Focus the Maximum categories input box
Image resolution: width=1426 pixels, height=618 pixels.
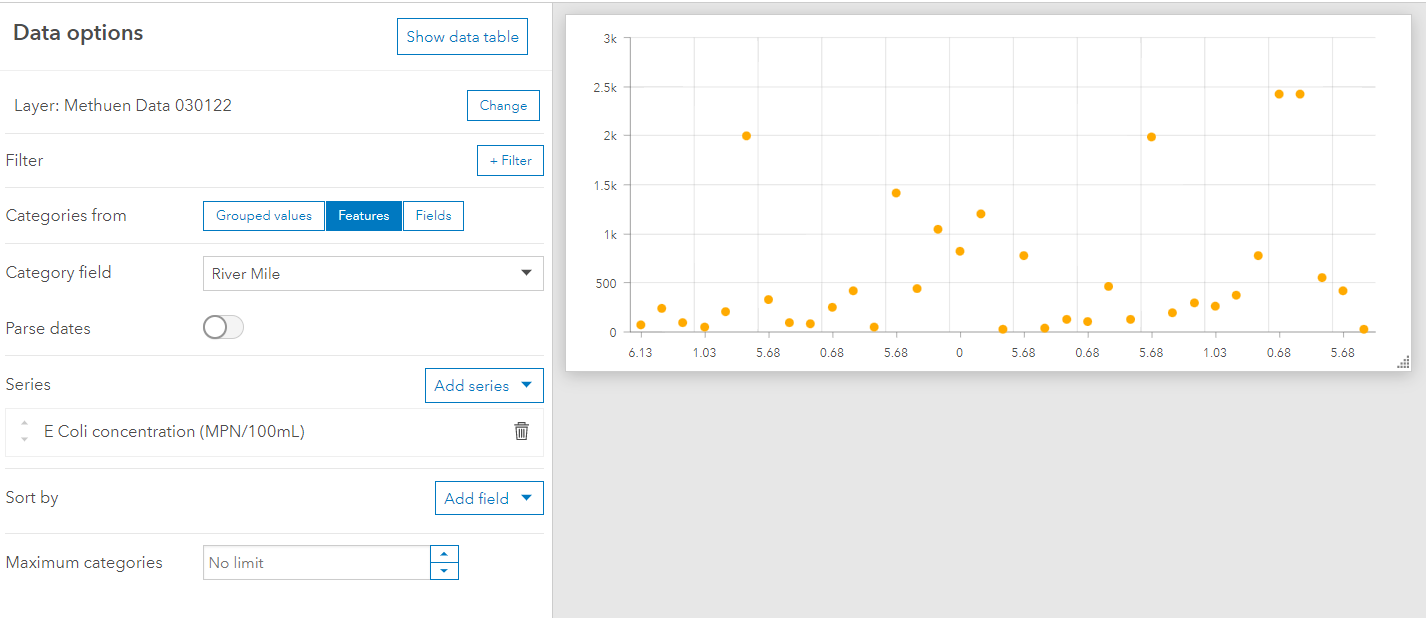click(316, 563)
